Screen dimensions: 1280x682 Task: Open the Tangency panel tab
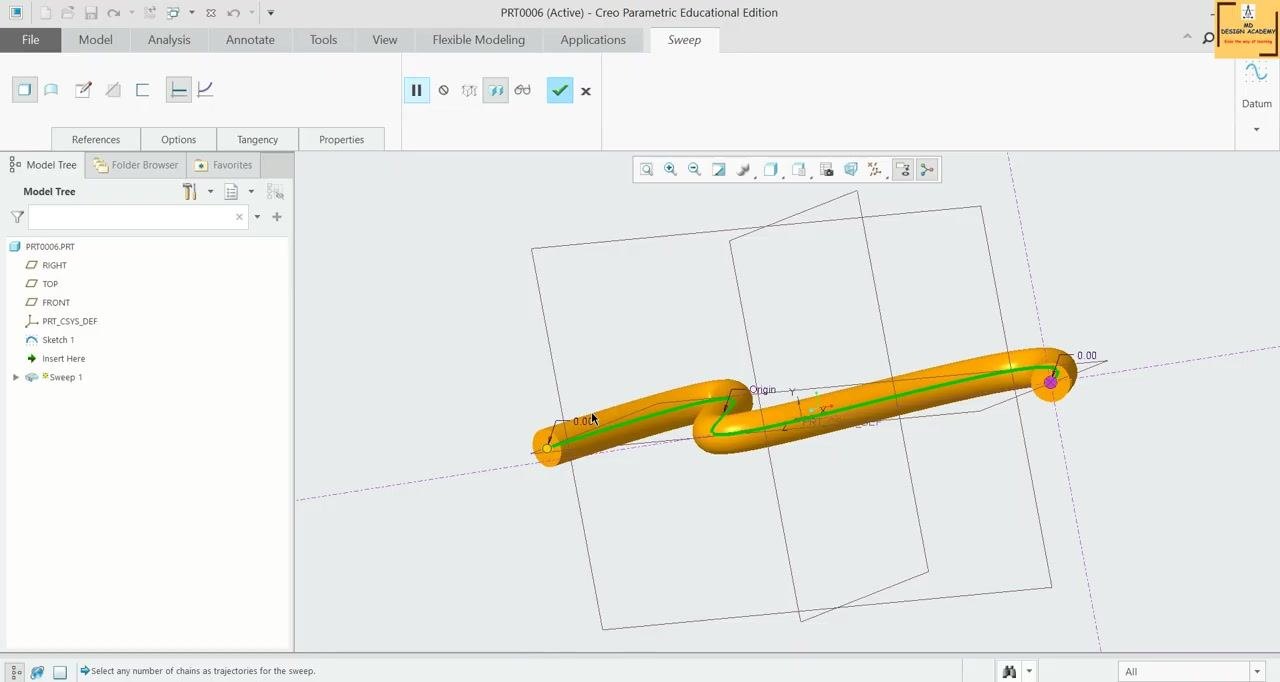[x=257, y=139]
